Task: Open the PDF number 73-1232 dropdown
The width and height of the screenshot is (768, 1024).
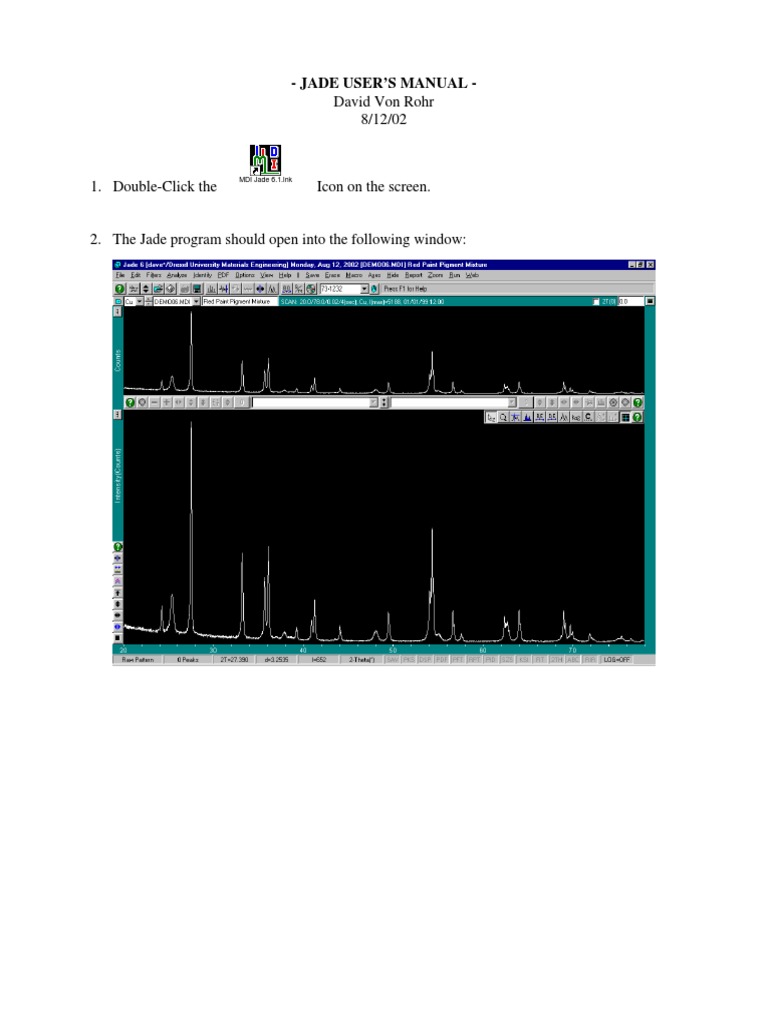Action: click(364, 289)
